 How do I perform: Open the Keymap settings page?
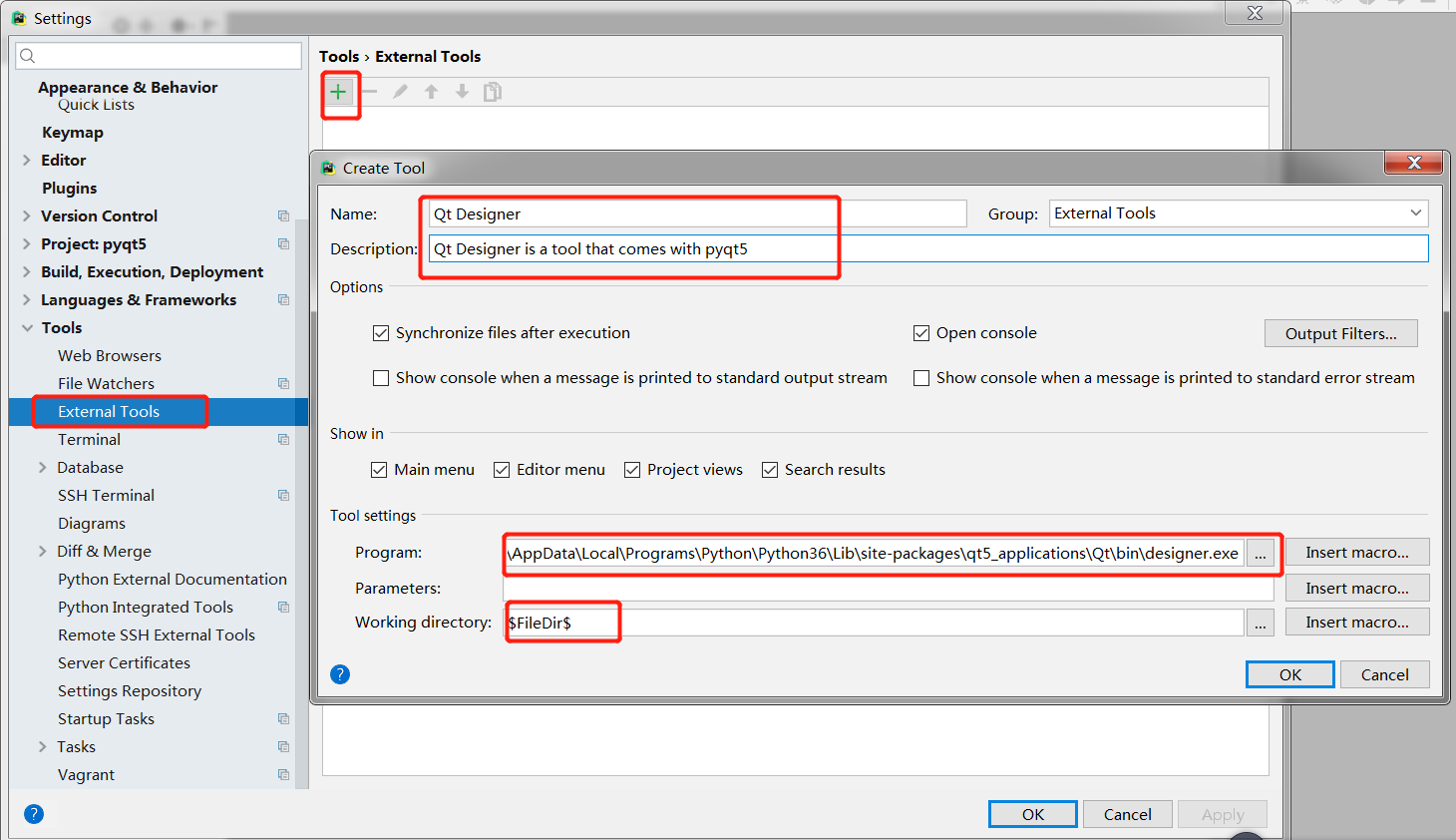click(x=72, y=132)
